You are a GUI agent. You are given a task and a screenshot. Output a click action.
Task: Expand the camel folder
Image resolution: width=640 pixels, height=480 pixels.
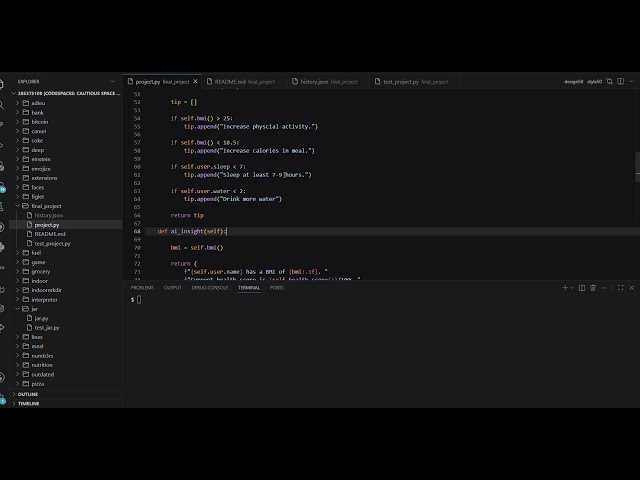click(18, 131)
